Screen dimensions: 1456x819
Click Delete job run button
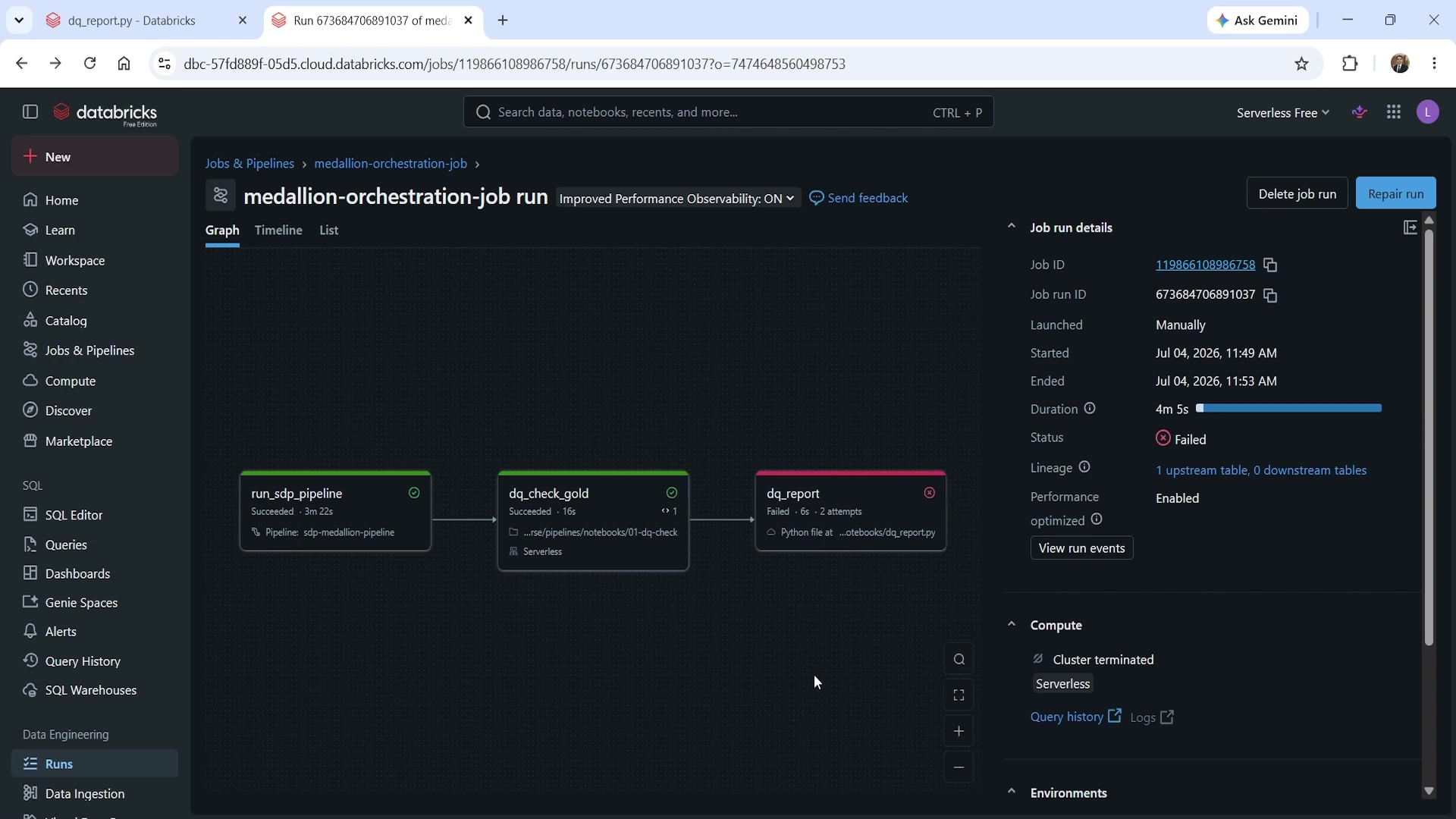point(1297,194)
